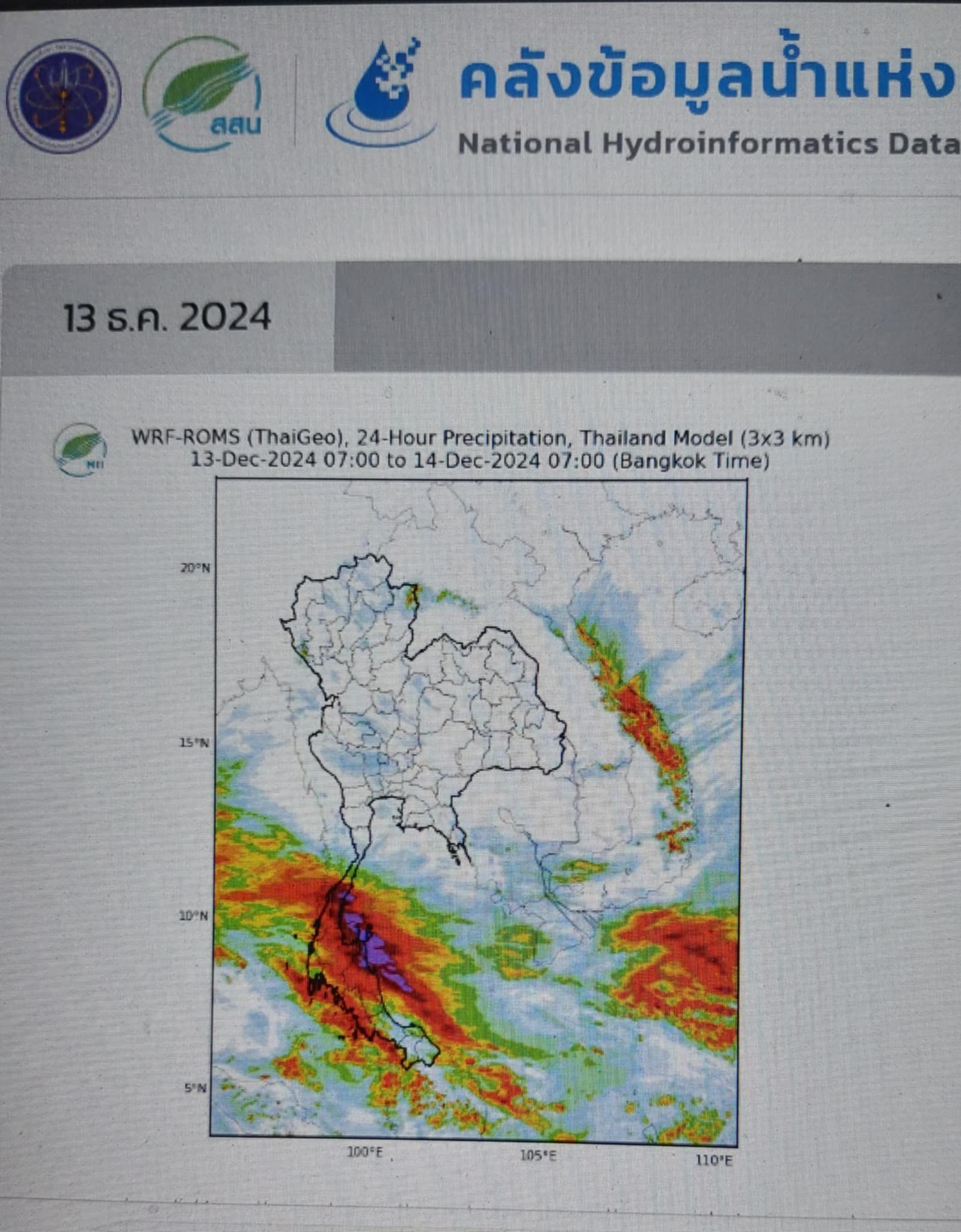Viewport: 961px width, 1232px height.
Task: Click the dark gray bar beside the date
Action: 646,316
